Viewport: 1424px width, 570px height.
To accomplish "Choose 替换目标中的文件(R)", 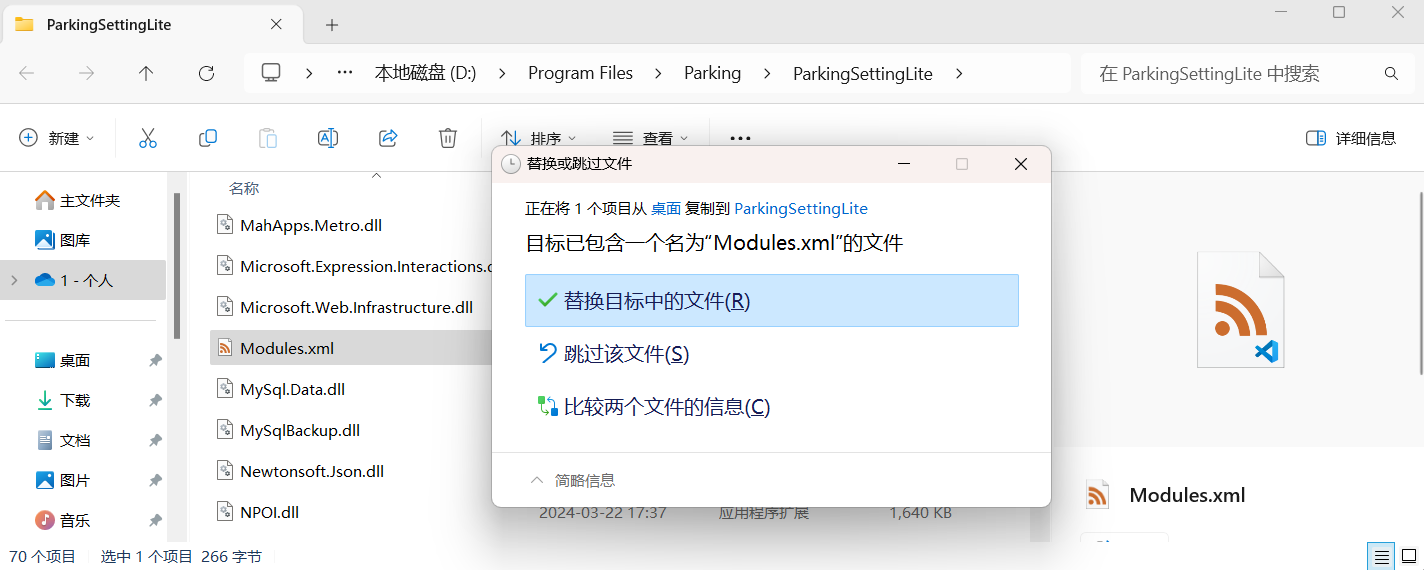I will pos(772,300).
